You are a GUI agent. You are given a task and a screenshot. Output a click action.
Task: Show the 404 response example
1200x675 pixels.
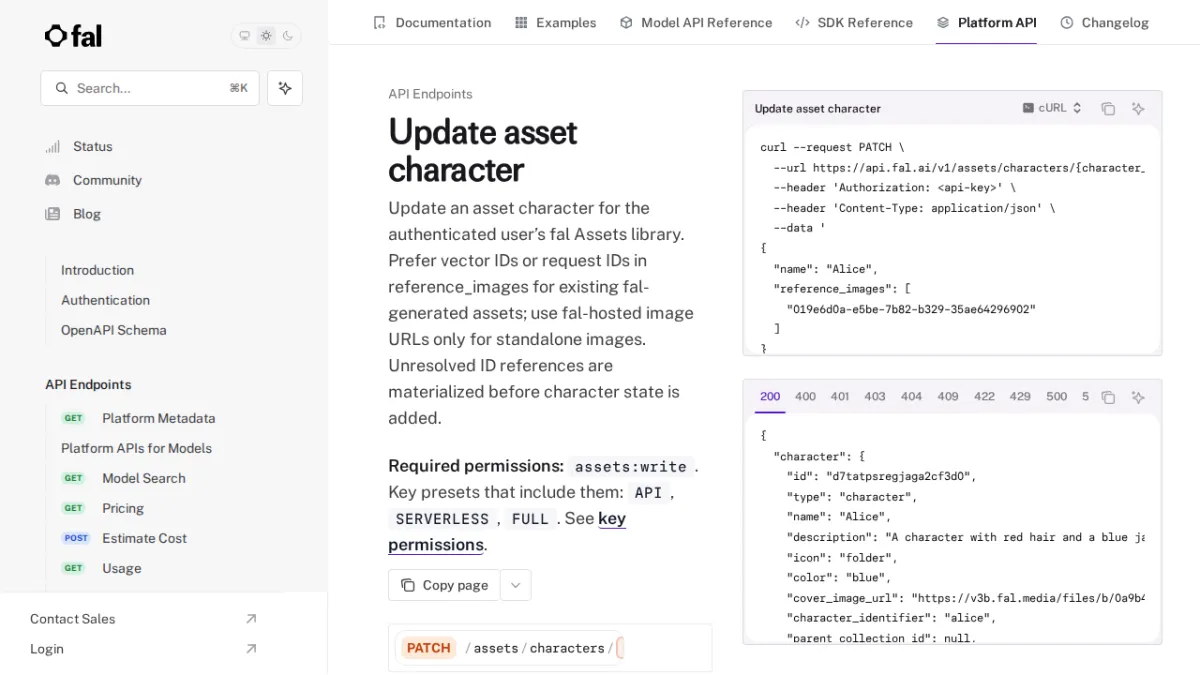pyautogui.click(x=911, y=397)
